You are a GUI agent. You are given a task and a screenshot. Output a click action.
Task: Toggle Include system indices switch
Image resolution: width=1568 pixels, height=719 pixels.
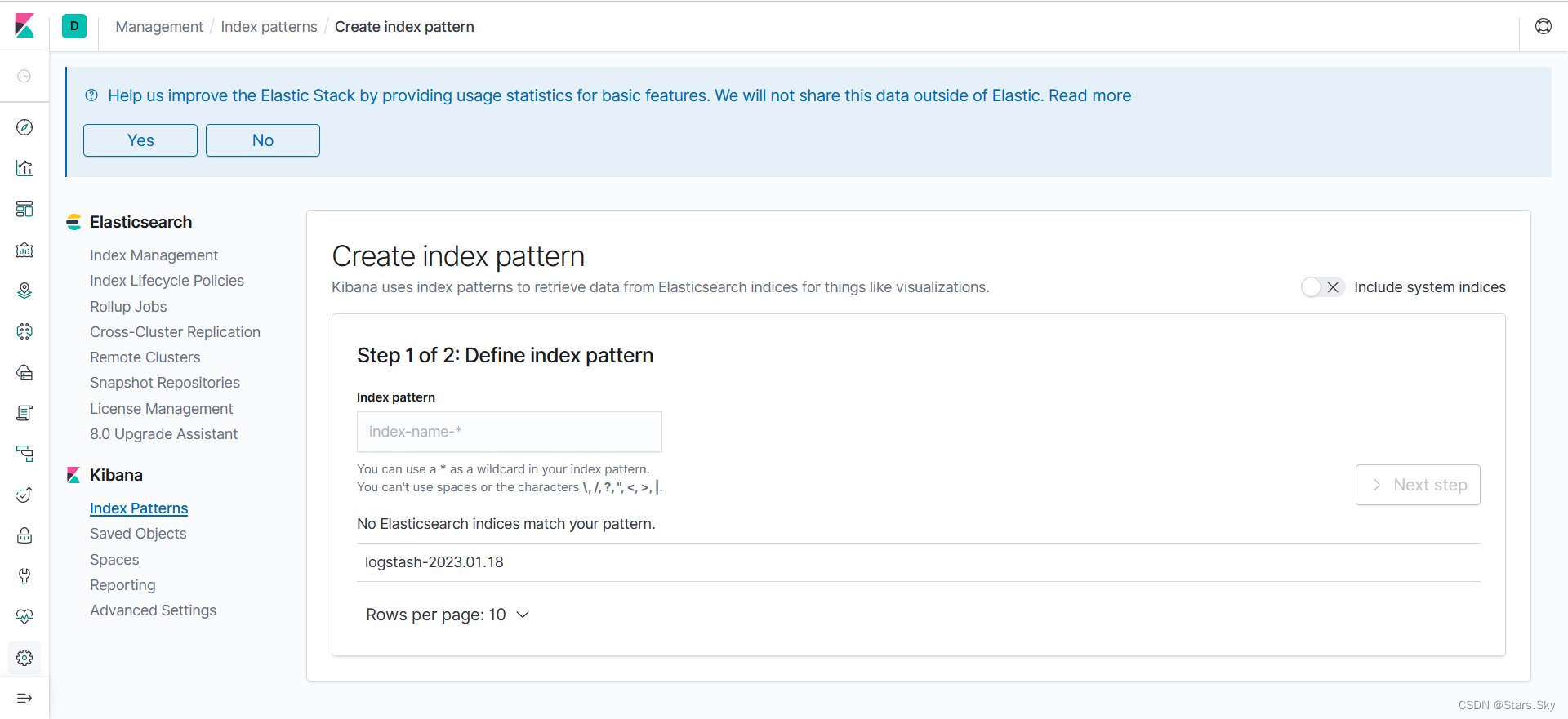click(1322, 287)
